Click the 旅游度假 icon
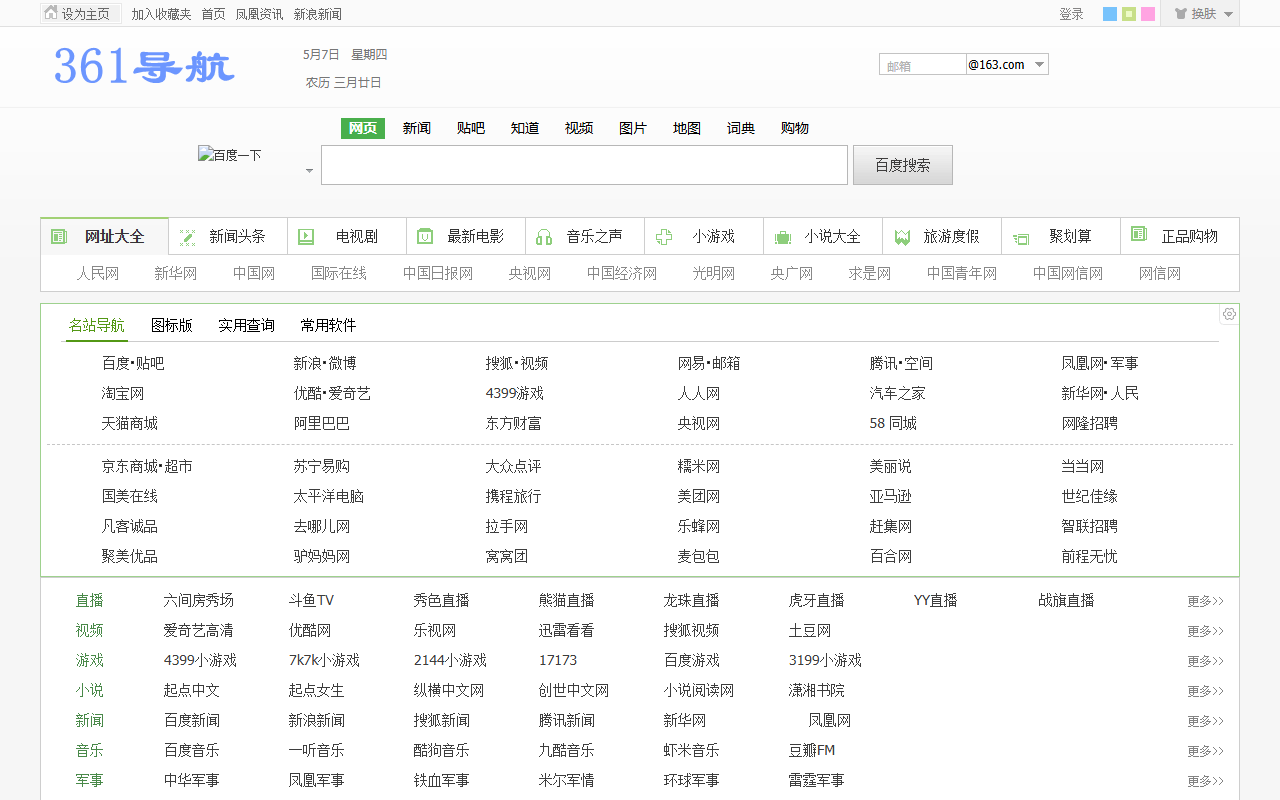The height and width of the screenshot is (800, 1280). click(x=902, y=237)
